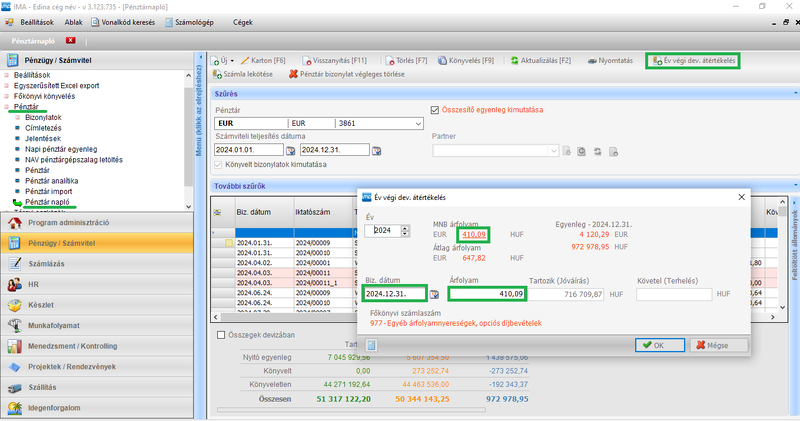This screenshot has height=421, width=800.
Task: Click partner refresh icon beside Partner field
Action: (597, 152)
